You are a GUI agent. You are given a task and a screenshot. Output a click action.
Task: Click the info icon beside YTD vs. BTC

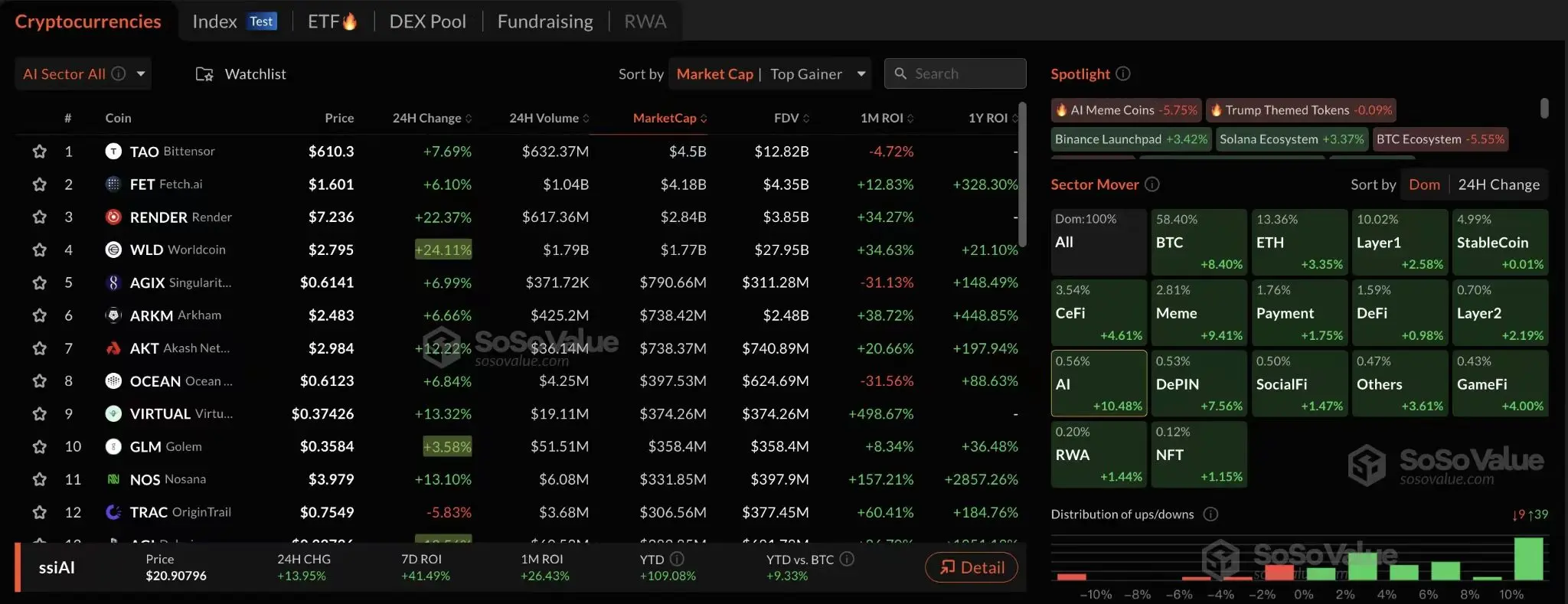tap(847, 560)
